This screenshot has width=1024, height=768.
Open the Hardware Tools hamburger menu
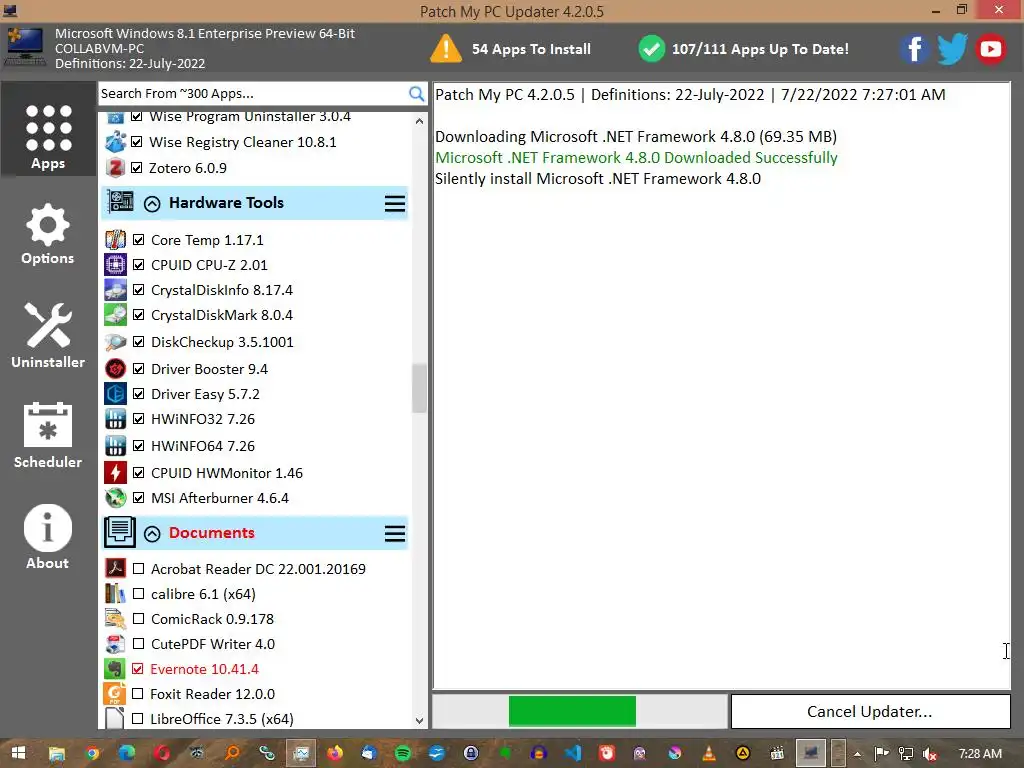pyautogui.click(x=394, y=204)
